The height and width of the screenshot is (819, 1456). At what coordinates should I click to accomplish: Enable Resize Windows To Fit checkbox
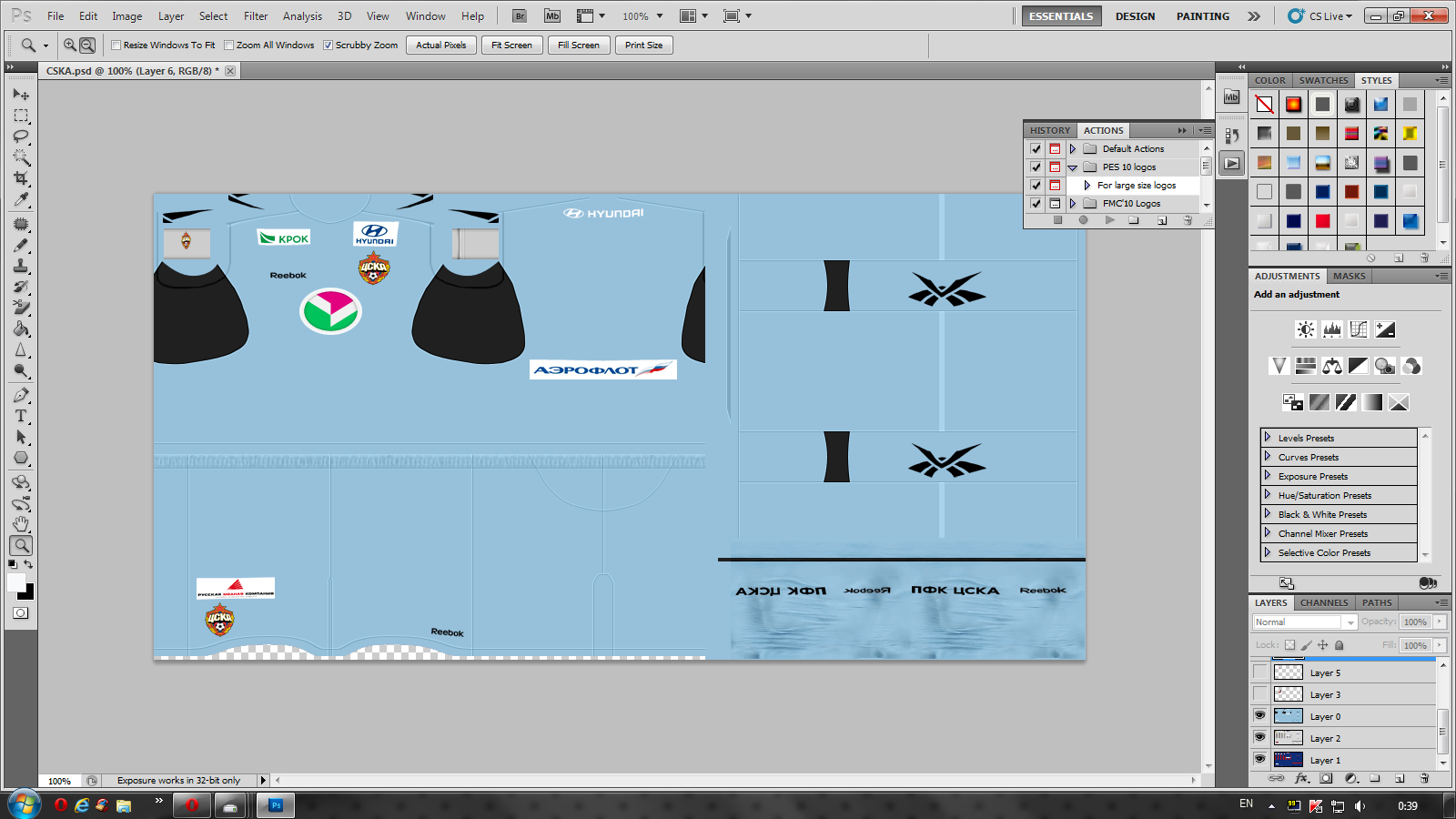click(x=116, y=45)
